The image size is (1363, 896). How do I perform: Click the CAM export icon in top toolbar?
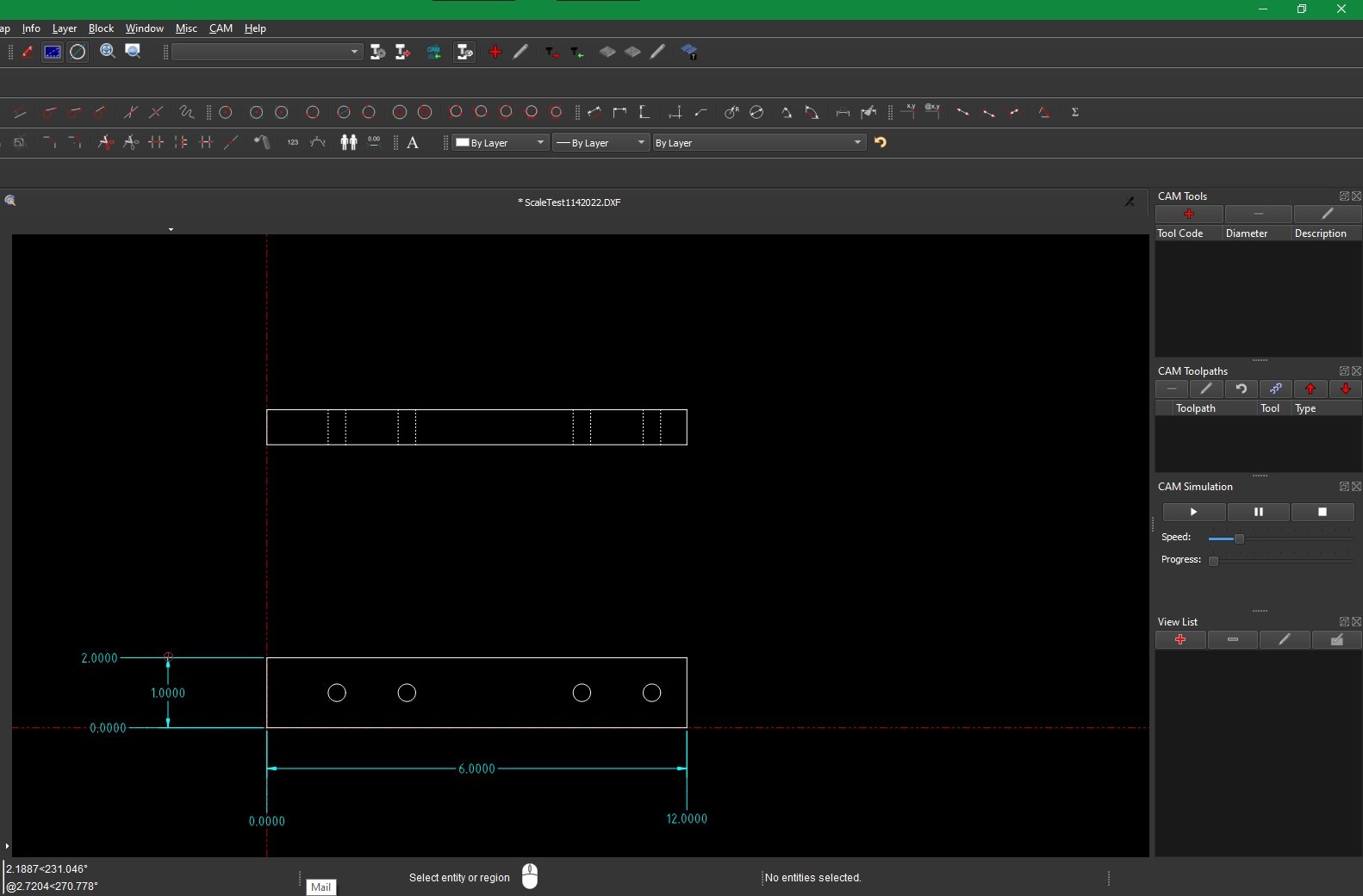433,53
